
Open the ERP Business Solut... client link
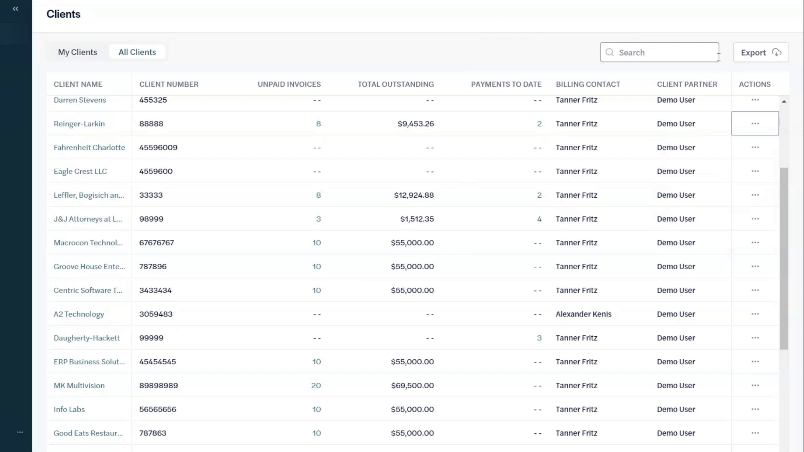click(x=89, y=362)
